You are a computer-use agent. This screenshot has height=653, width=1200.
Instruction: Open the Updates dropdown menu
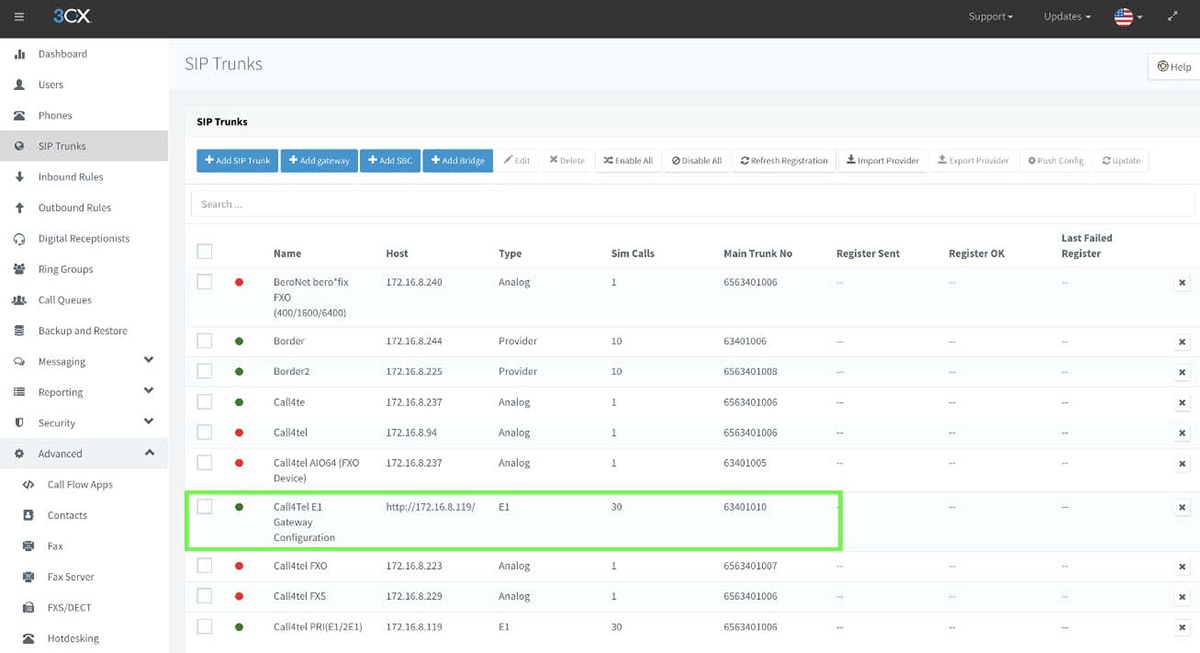(1067, 17)
